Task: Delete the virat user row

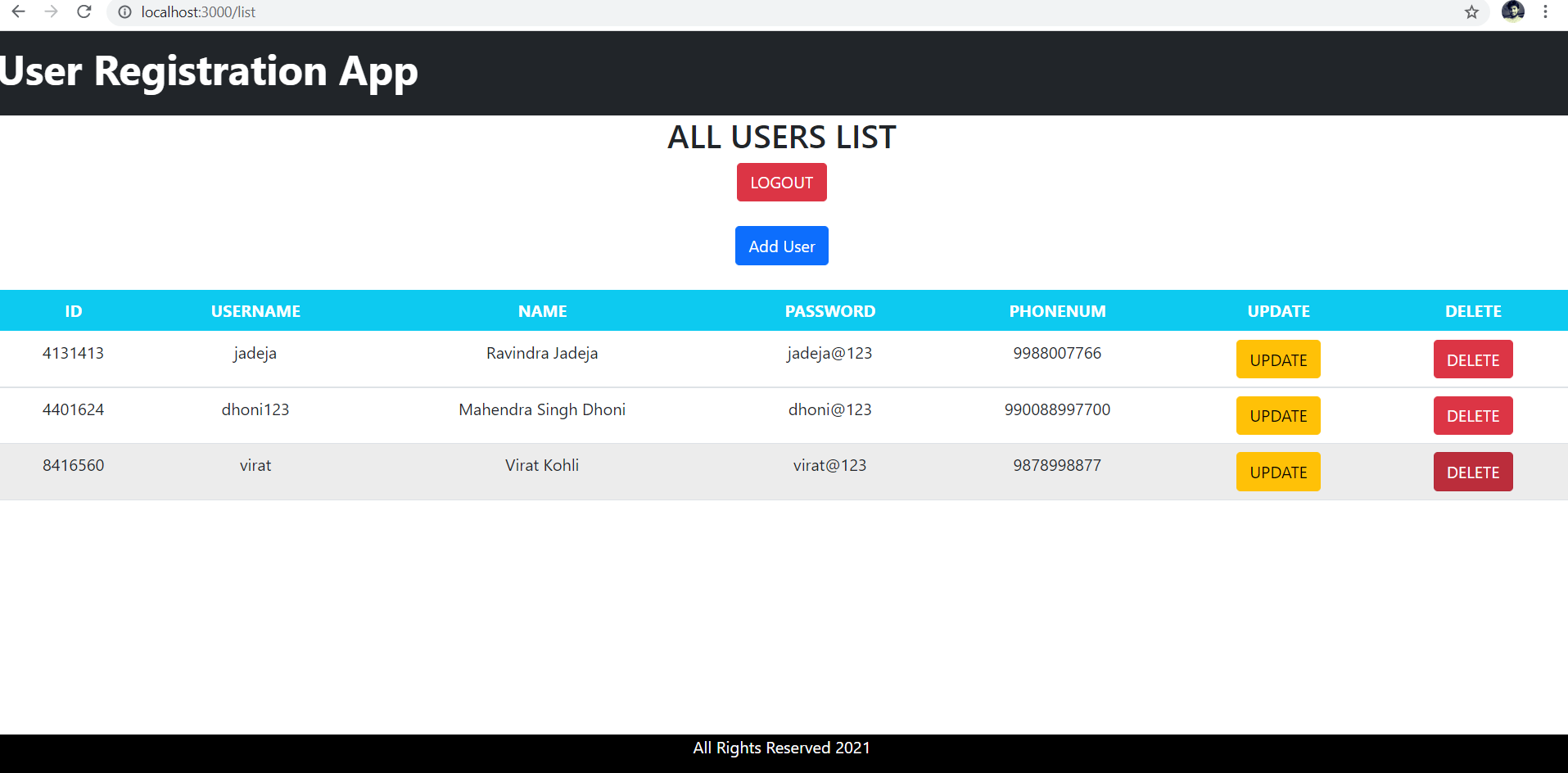Action: (x=1473, y=472)
